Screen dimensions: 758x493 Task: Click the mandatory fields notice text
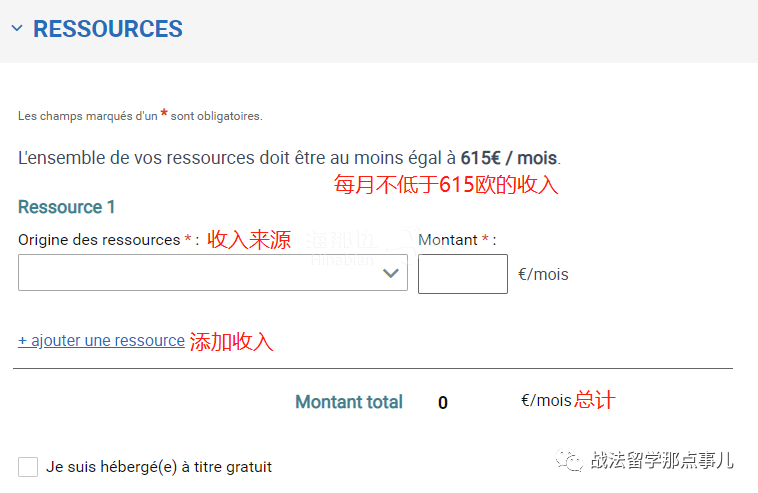pyautogui.click(x=140, y=116)
